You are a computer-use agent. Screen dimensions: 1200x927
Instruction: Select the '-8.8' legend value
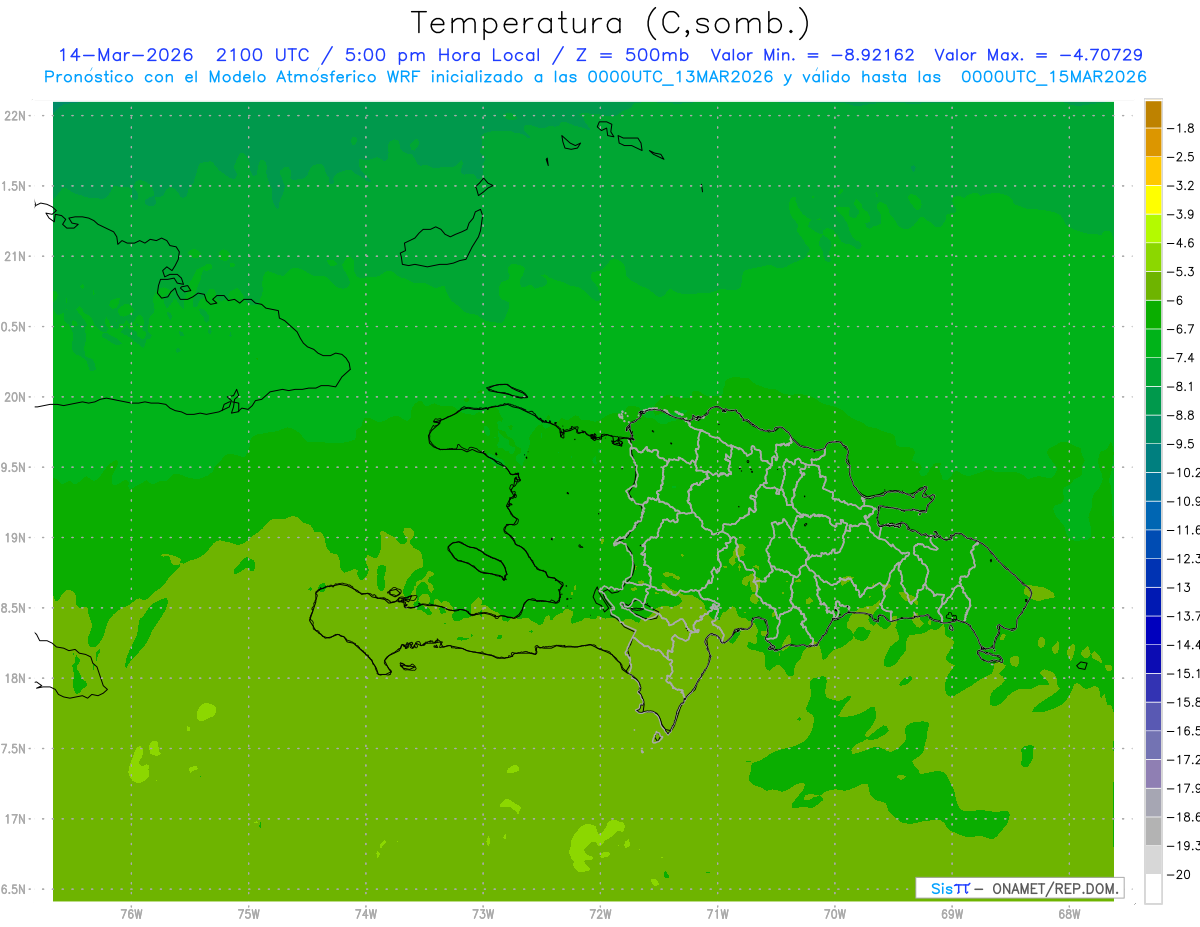point(1182,415)
